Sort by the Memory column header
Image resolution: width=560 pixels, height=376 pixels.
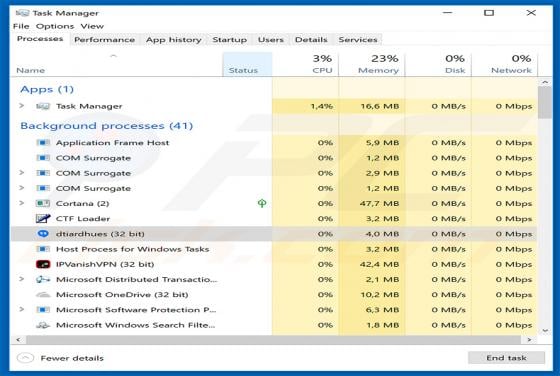[372, 64]
